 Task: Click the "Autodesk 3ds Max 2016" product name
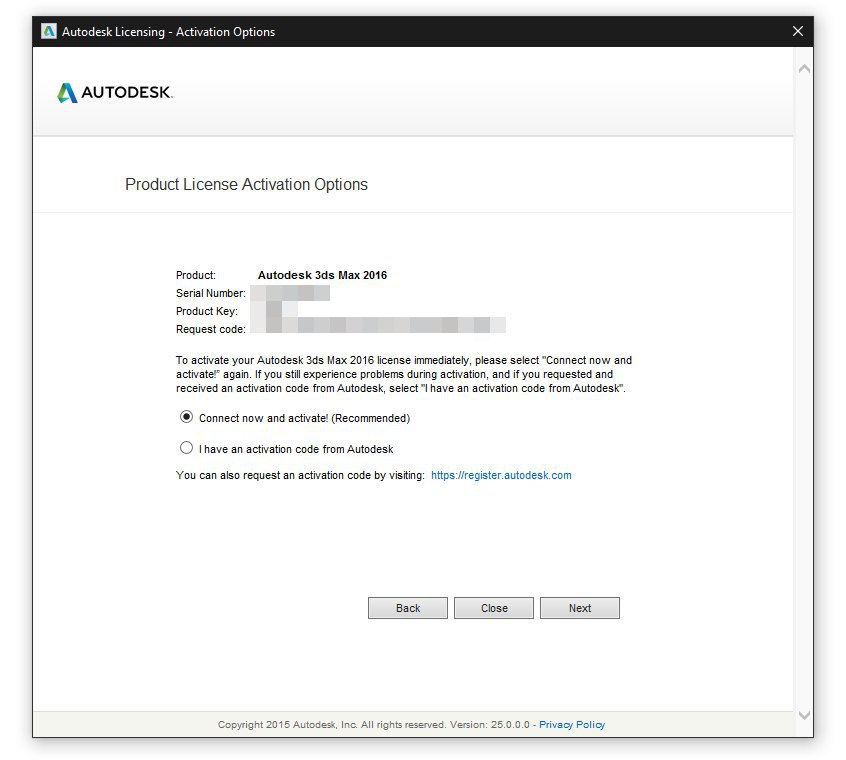tap(322, 275)
